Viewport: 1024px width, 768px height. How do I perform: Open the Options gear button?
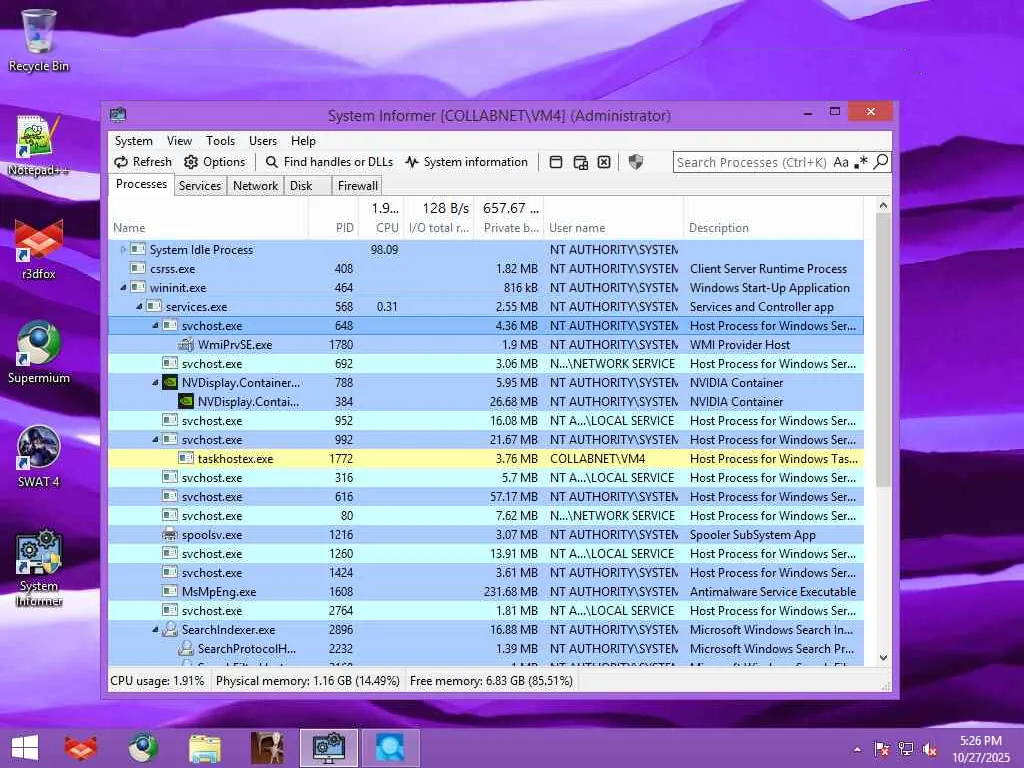click(x=215, y=162)
